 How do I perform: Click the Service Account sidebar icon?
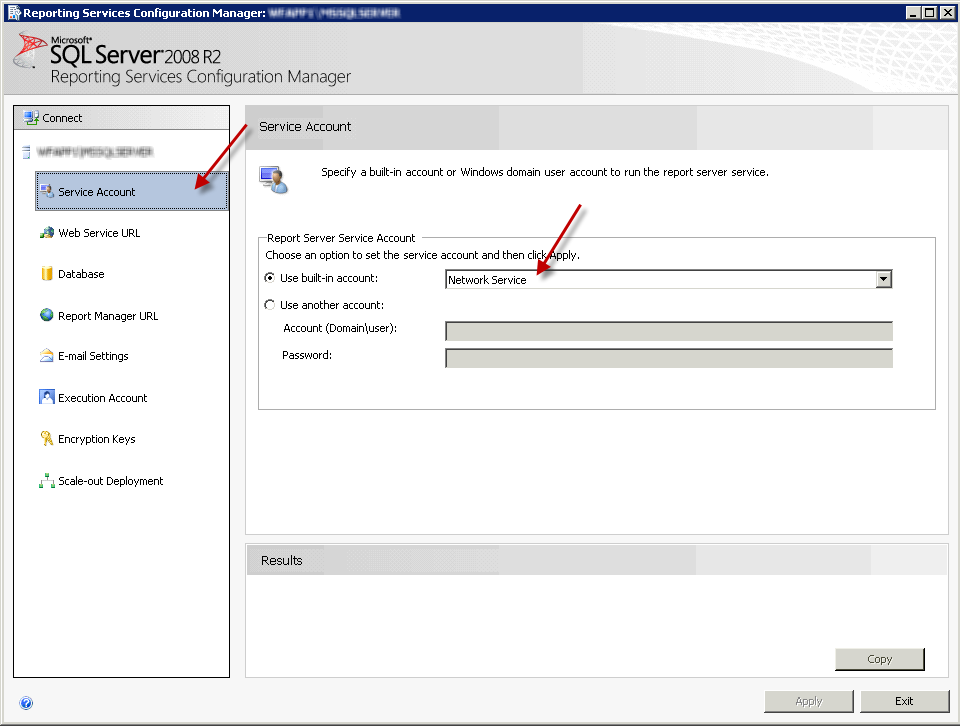coord(47,192)
